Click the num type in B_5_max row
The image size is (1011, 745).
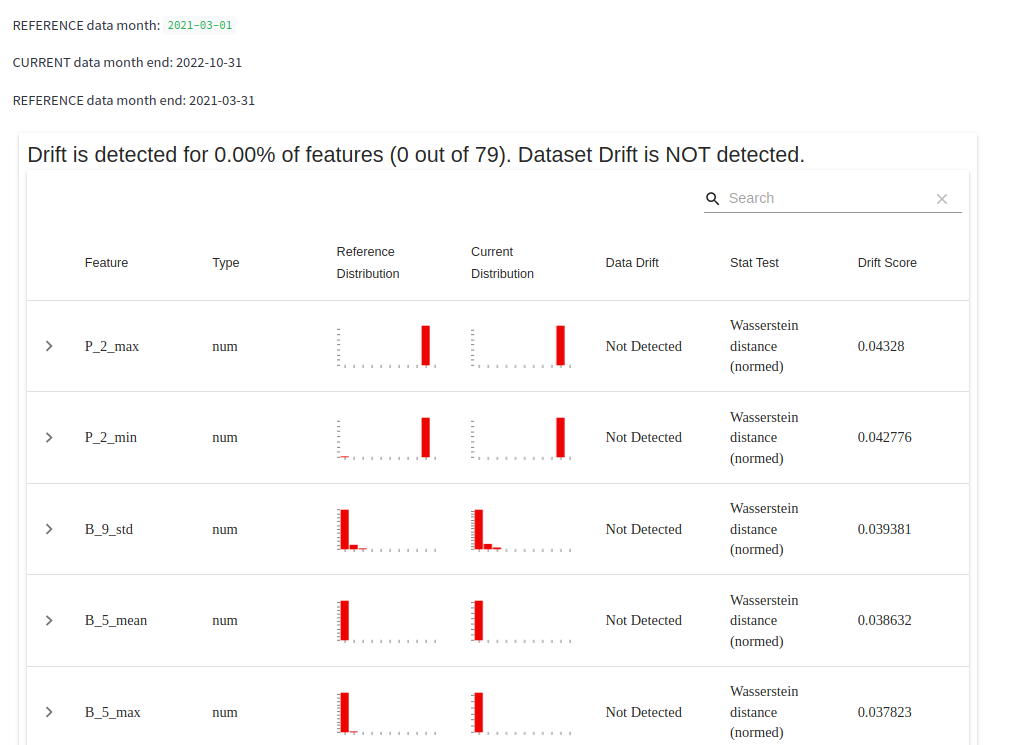[x=225, y=712]
